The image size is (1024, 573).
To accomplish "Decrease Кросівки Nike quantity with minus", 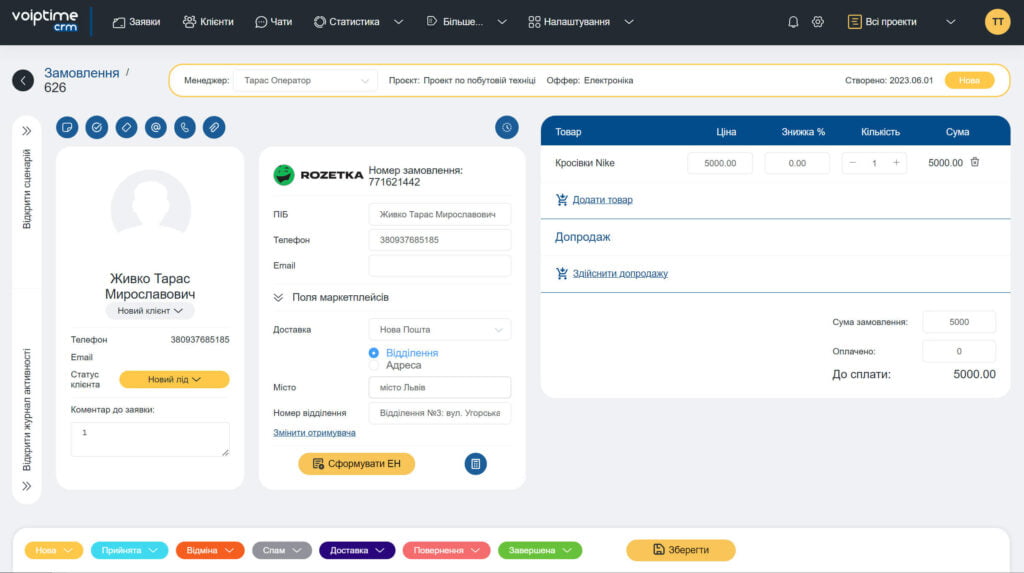I will (x=852, y=163).
